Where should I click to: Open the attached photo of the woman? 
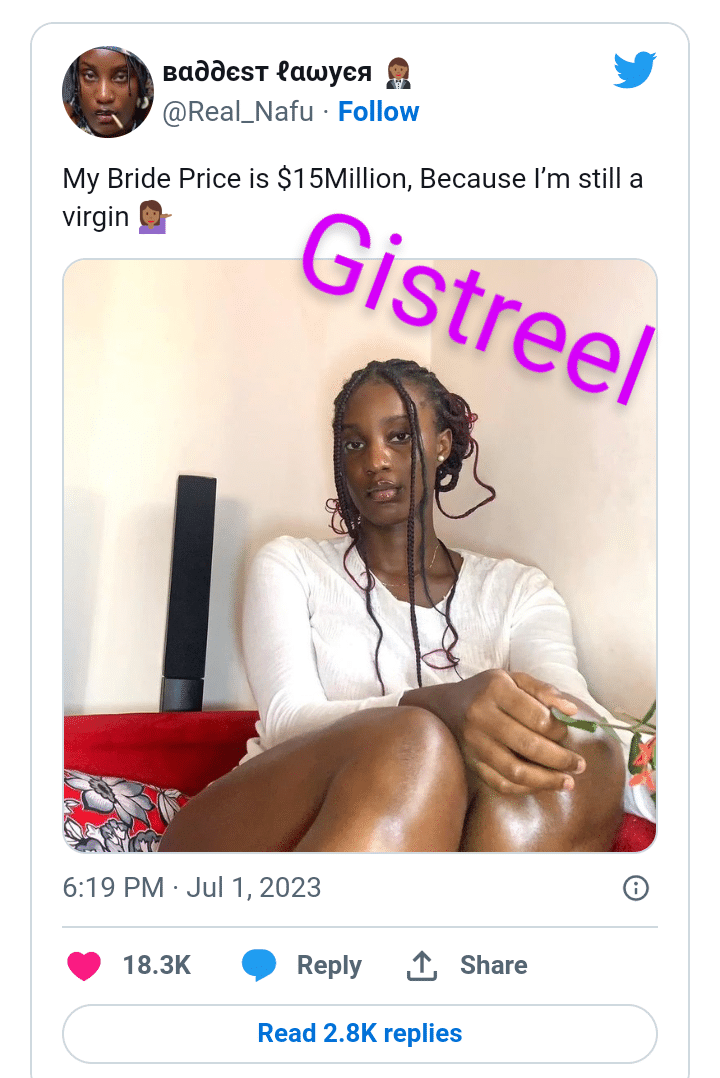(360, 556)
